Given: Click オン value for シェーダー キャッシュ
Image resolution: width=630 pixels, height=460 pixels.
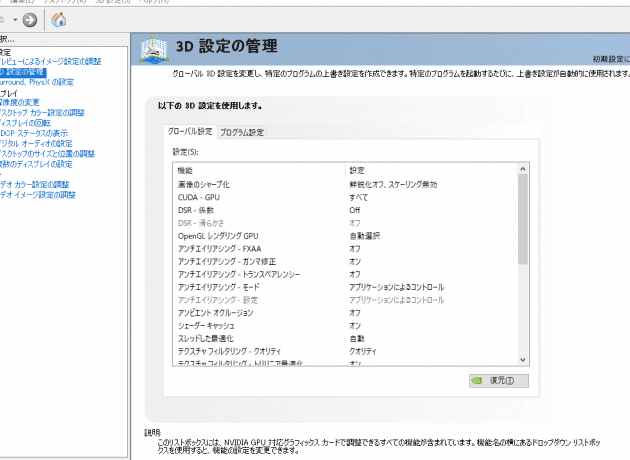Looking at the screenshot, I should (355, 326).
